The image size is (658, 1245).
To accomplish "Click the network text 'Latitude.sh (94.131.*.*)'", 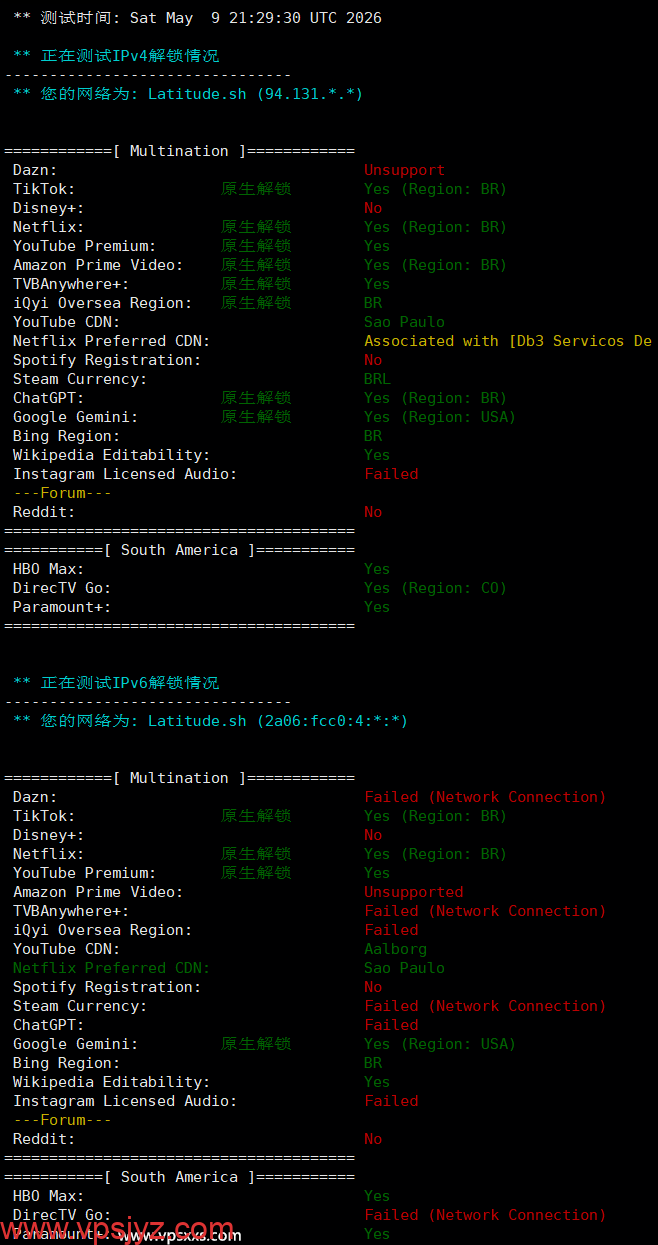I will tap(255, 94).
